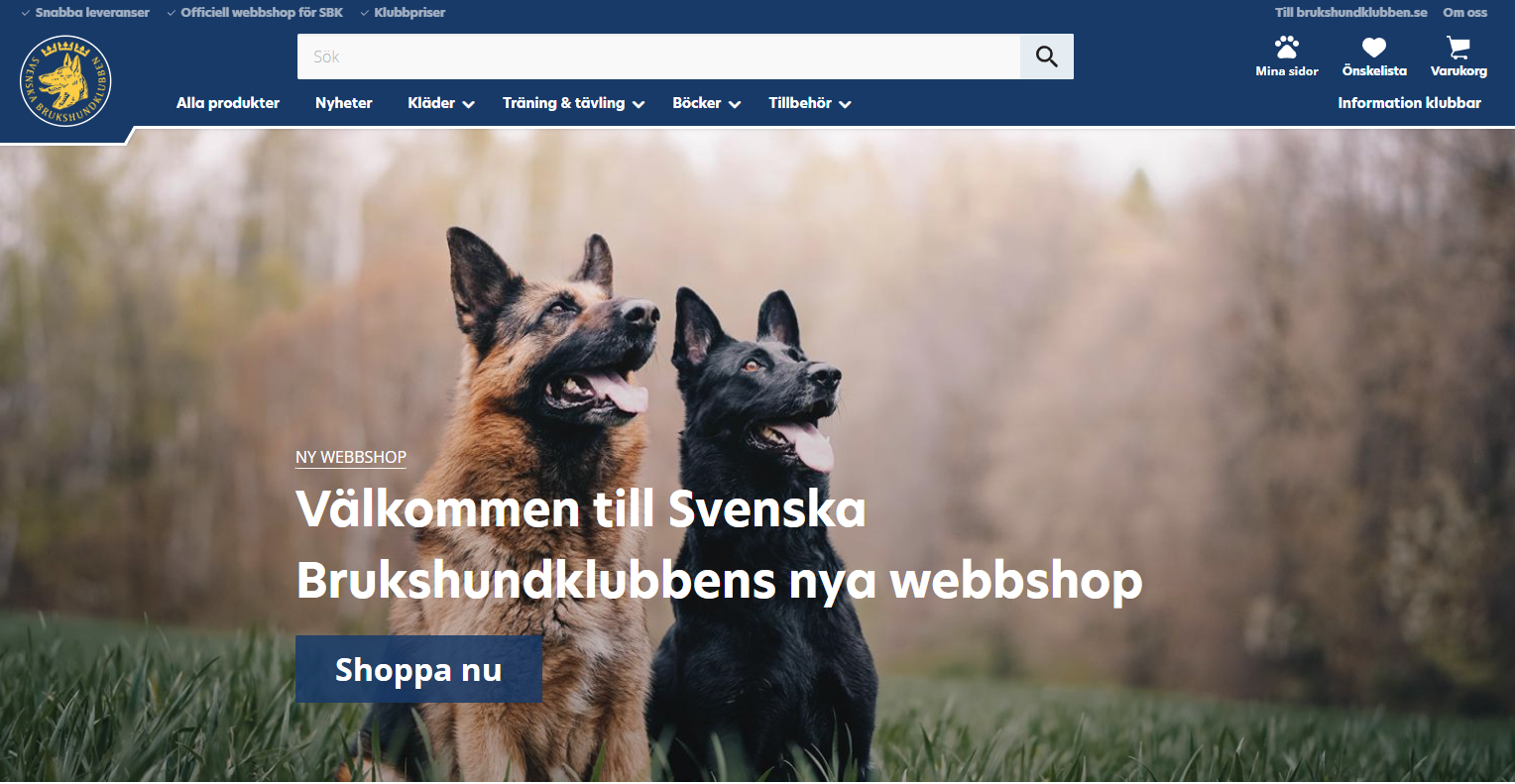Expand the Tillbehör dropdown chevron

pyautogui.click(x=845, y=104)
